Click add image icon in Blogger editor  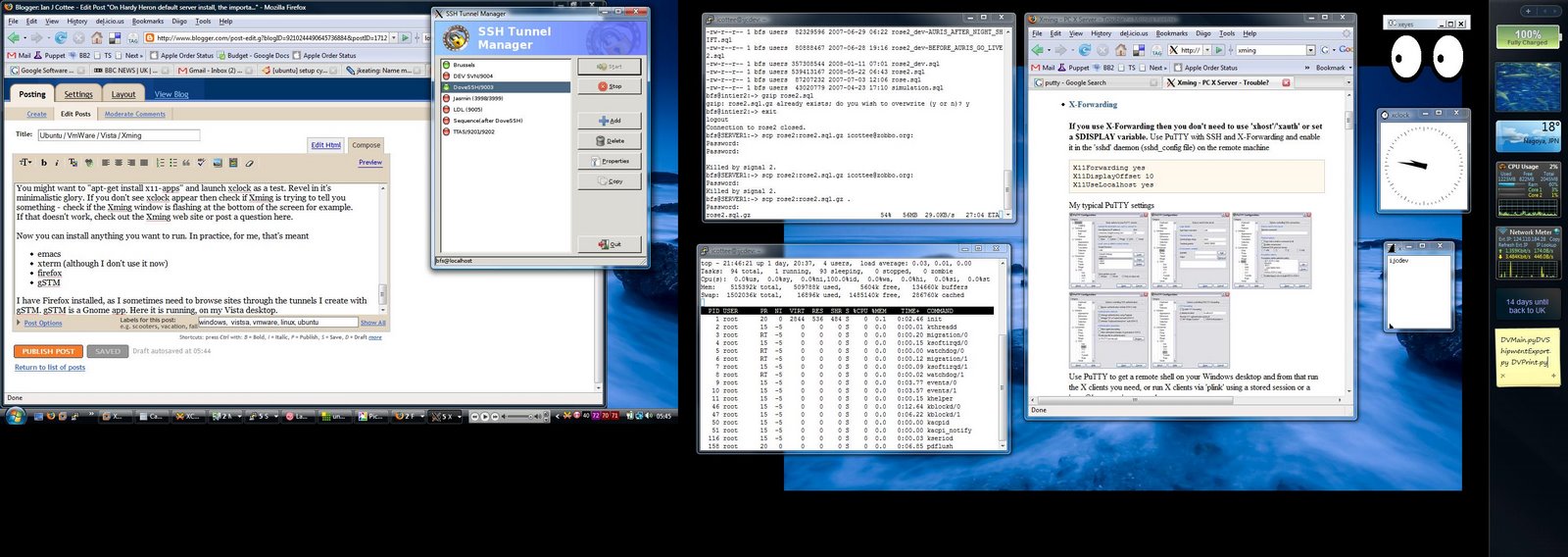click(219, 163)
